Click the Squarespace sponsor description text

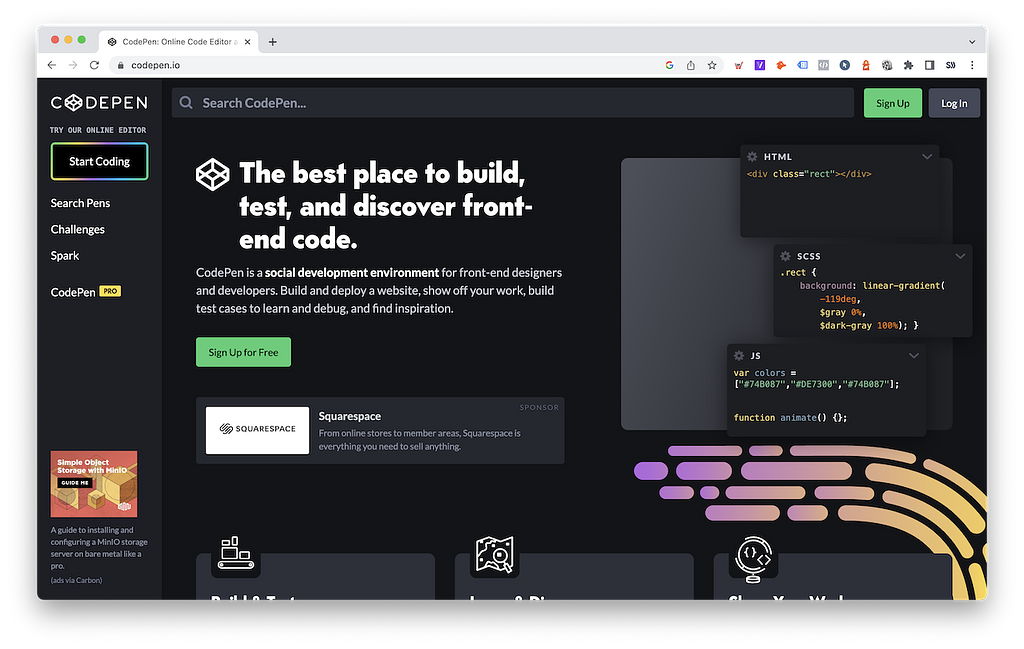(x=420, y=439)
